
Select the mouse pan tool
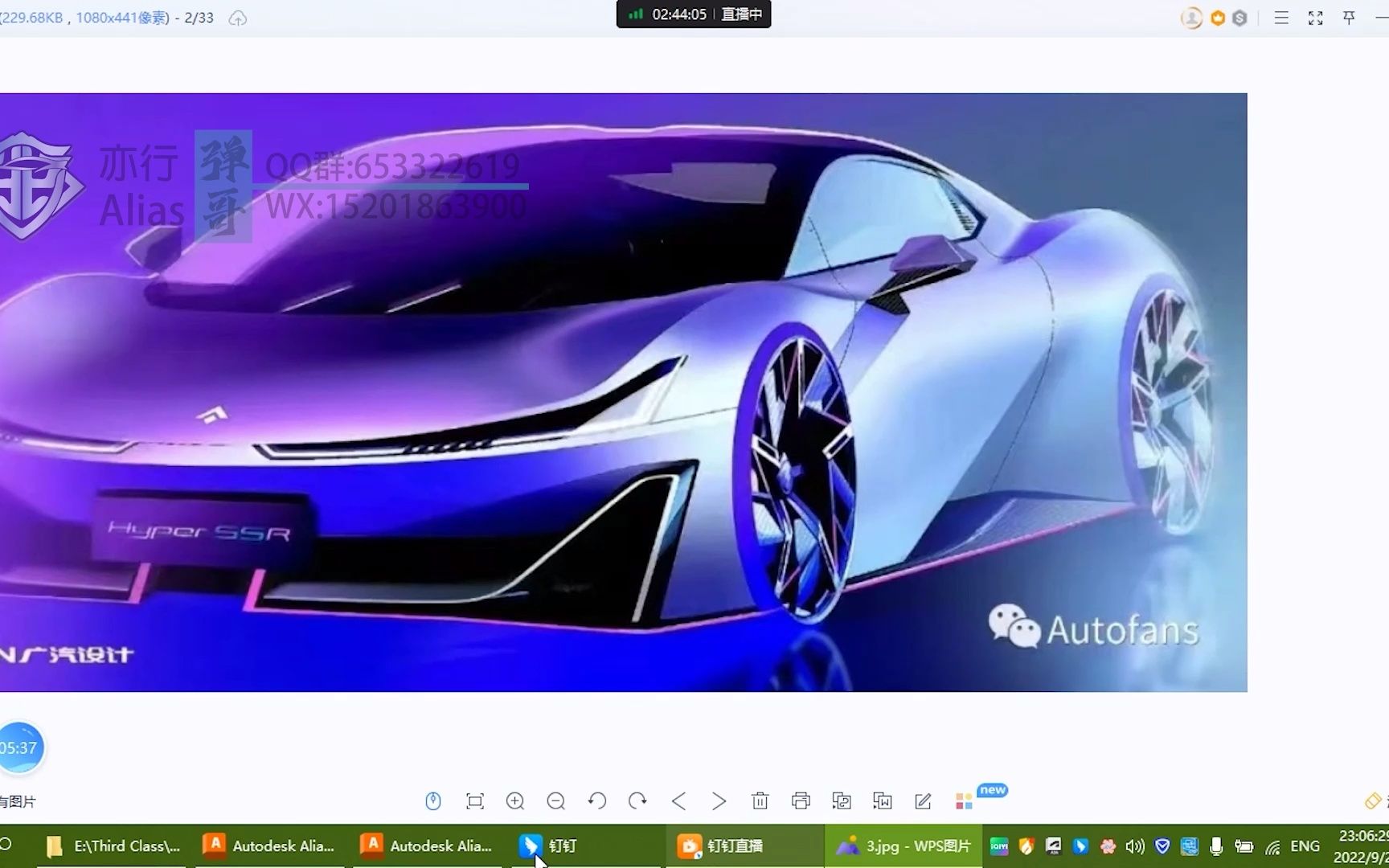(x=434, y=800)
